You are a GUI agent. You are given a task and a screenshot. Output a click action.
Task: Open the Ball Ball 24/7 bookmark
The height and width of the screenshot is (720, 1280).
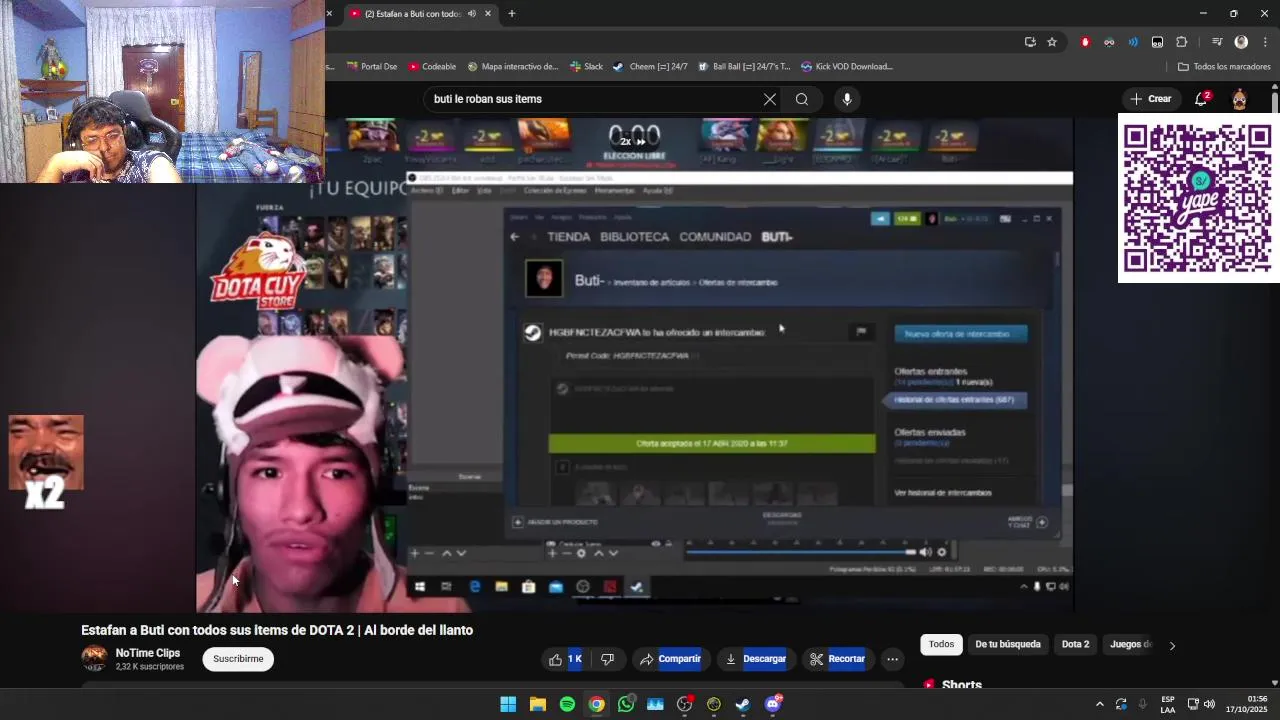point(744,67)
